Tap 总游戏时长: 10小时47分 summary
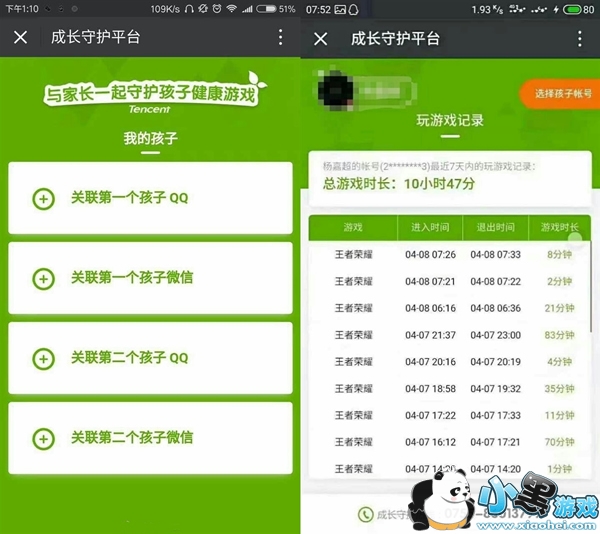Image resolution: width=600 pixels, height=534 pixels. 399,184
